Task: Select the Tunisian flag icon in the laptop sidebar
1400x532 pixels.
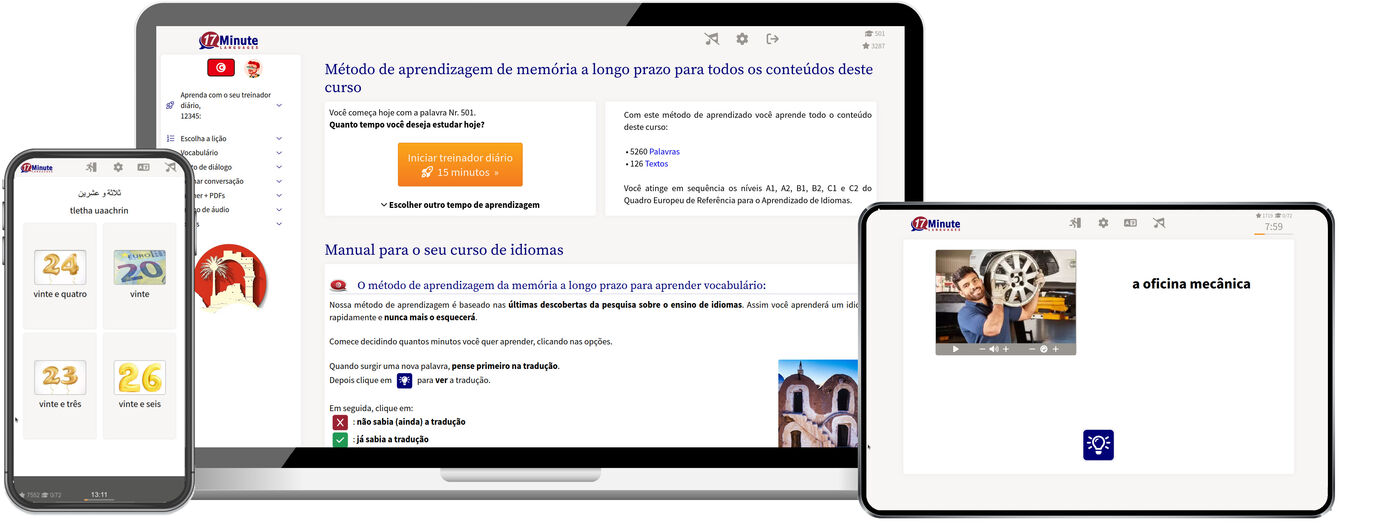Action: point(221,68)
